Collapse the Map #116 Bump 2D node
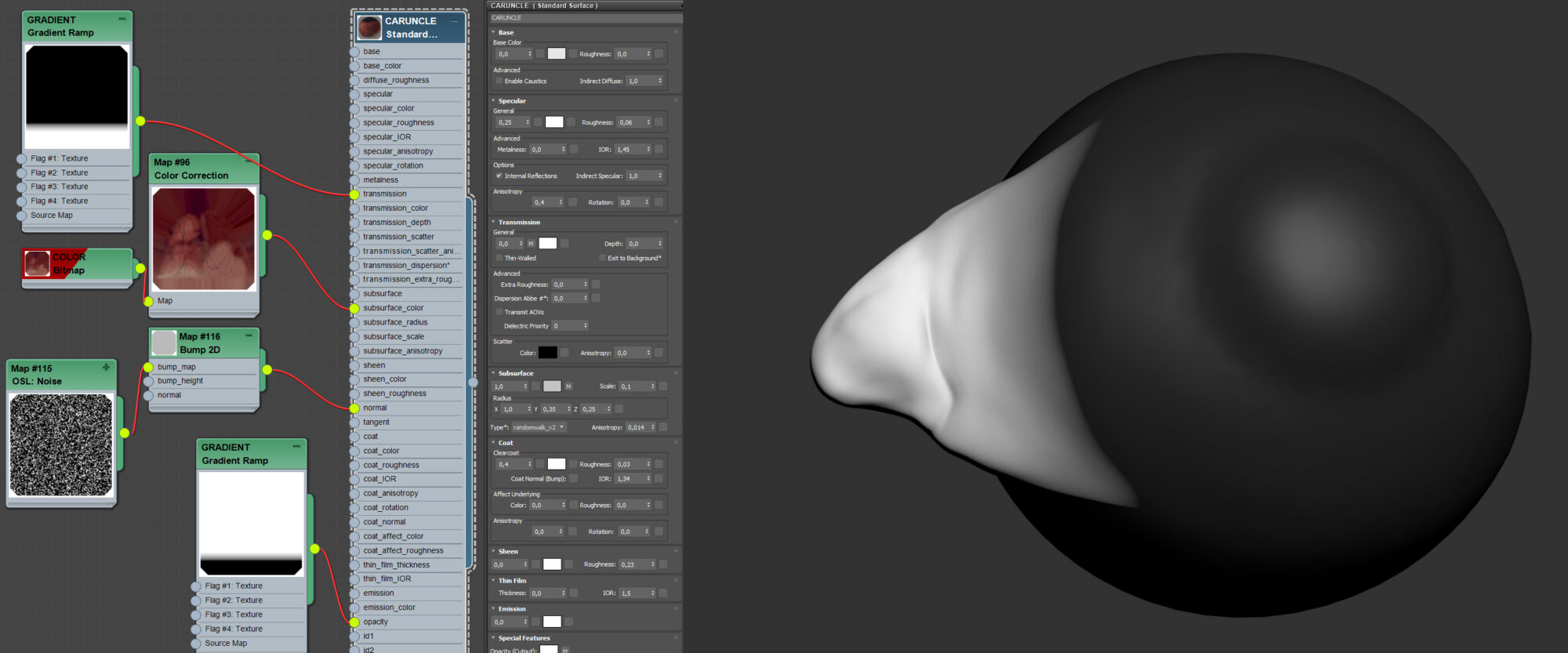 (249, 336)
